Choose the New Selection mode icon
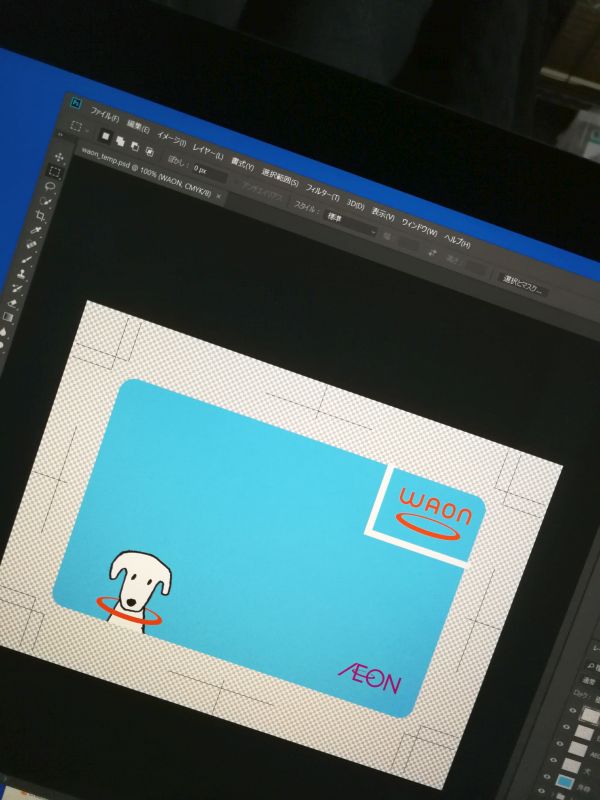 [x=106, y=136]
